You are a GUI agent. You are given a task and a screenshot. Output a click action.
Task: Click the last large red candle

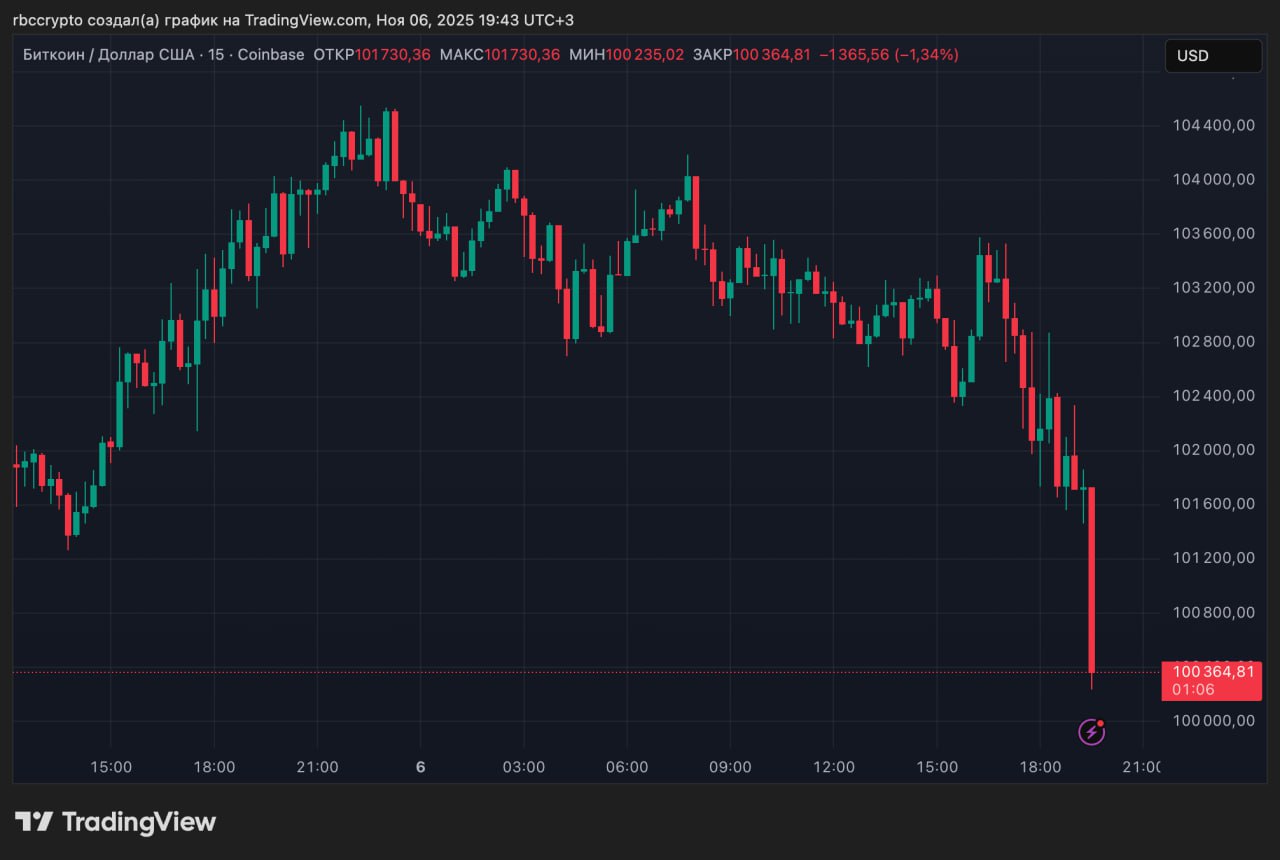point(1092,580)
